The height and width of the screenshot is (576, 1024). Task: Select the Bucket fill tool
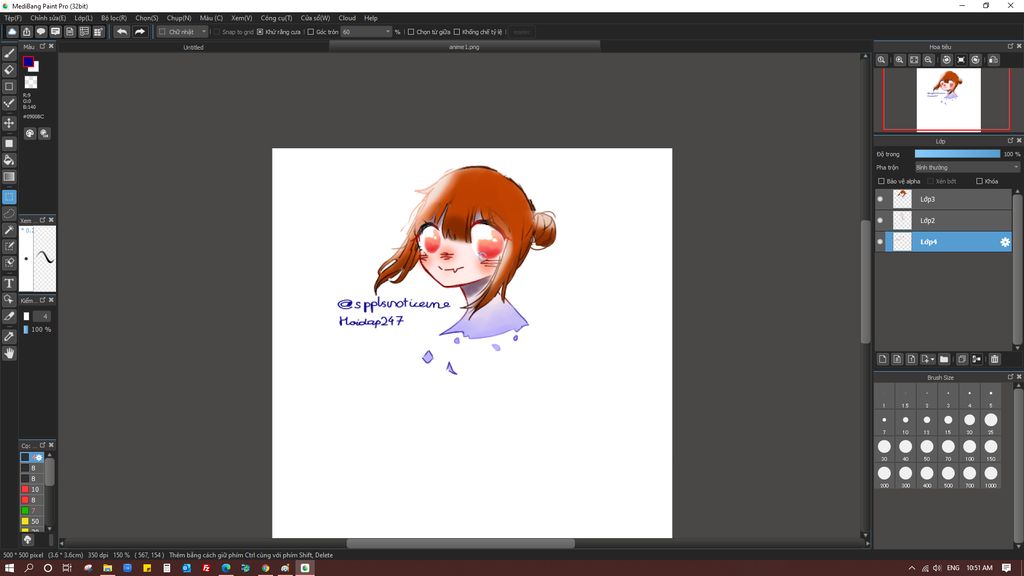pyautogui.click(x=9, y=160)
